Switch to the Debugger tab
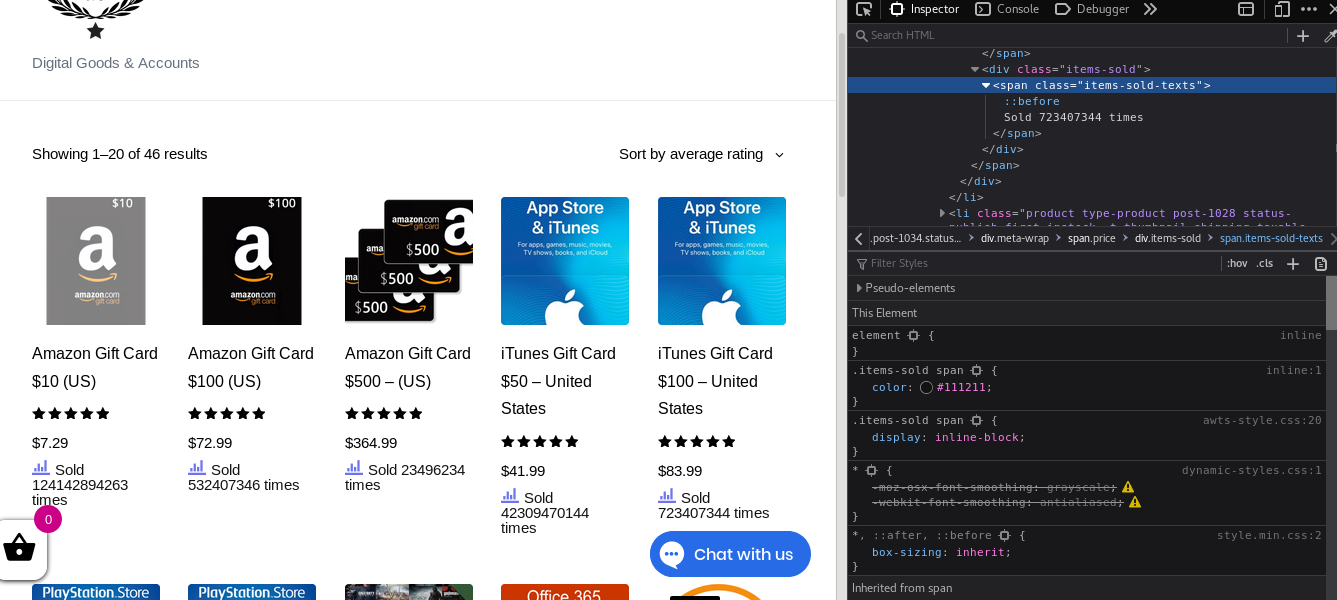The height and width of the screenshot is (600, 1337). click(x=1093, y=9)
